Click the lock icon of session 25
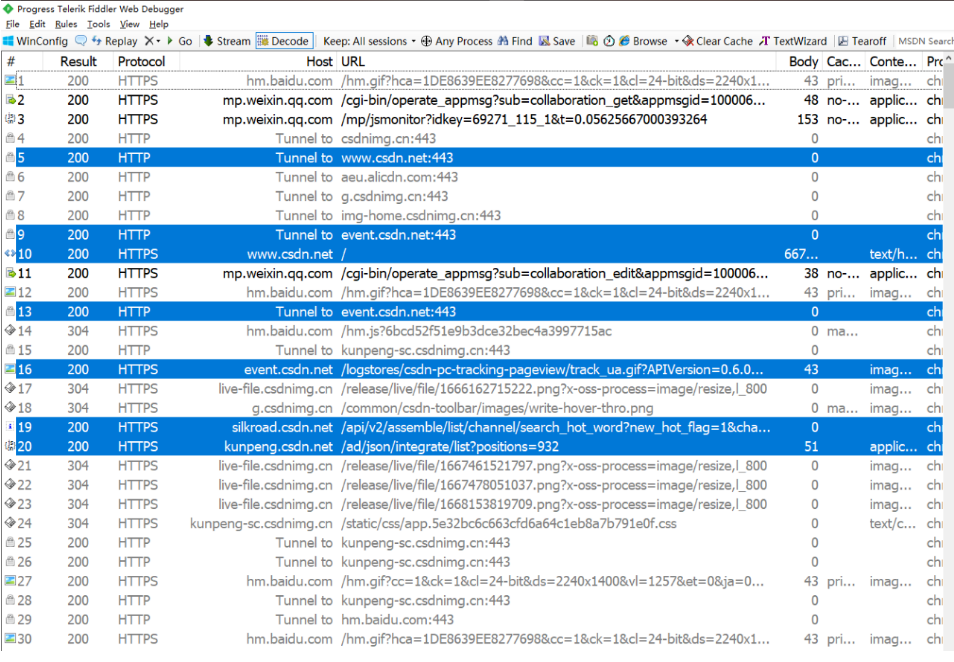Screen dimensions: 954x662 point(10,542)
